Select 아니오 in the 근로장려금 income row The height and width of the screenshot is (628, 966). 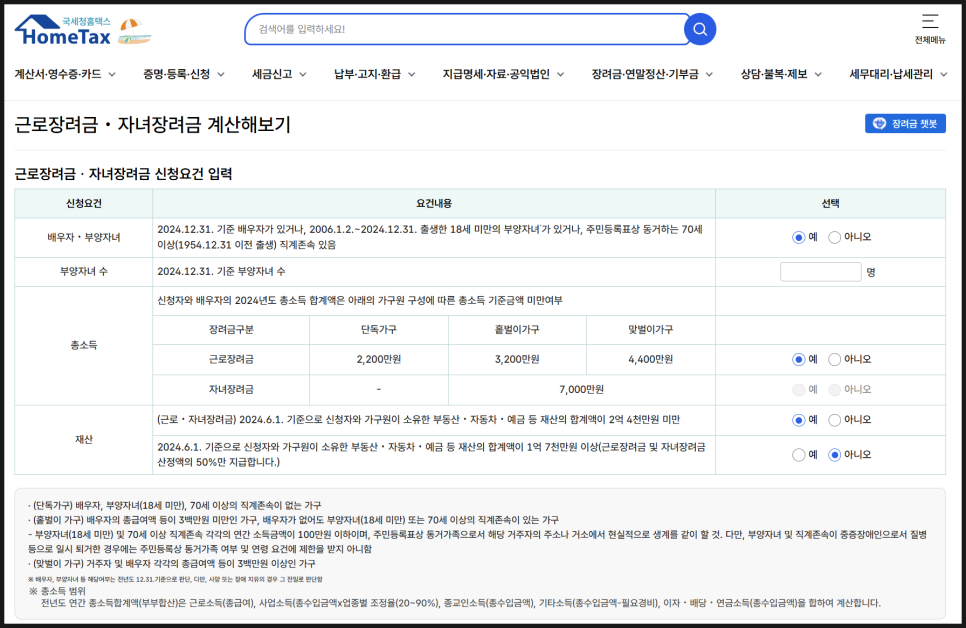coord(834,359)
